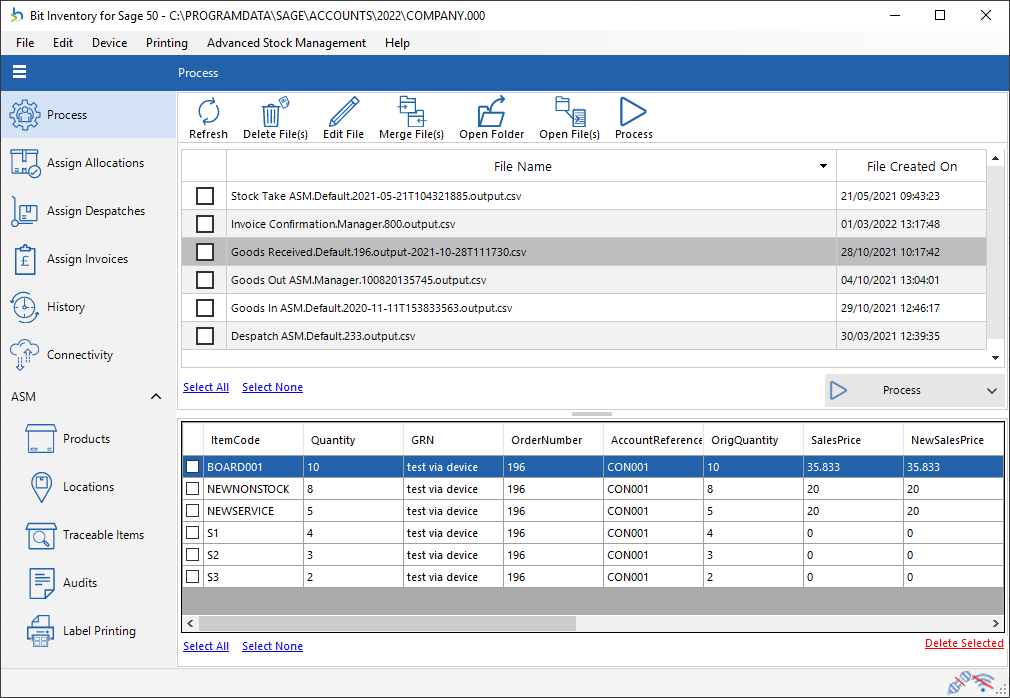The image size is (1010, 698).
Task: Click the Delete Selected link
Action: point(963,643)
